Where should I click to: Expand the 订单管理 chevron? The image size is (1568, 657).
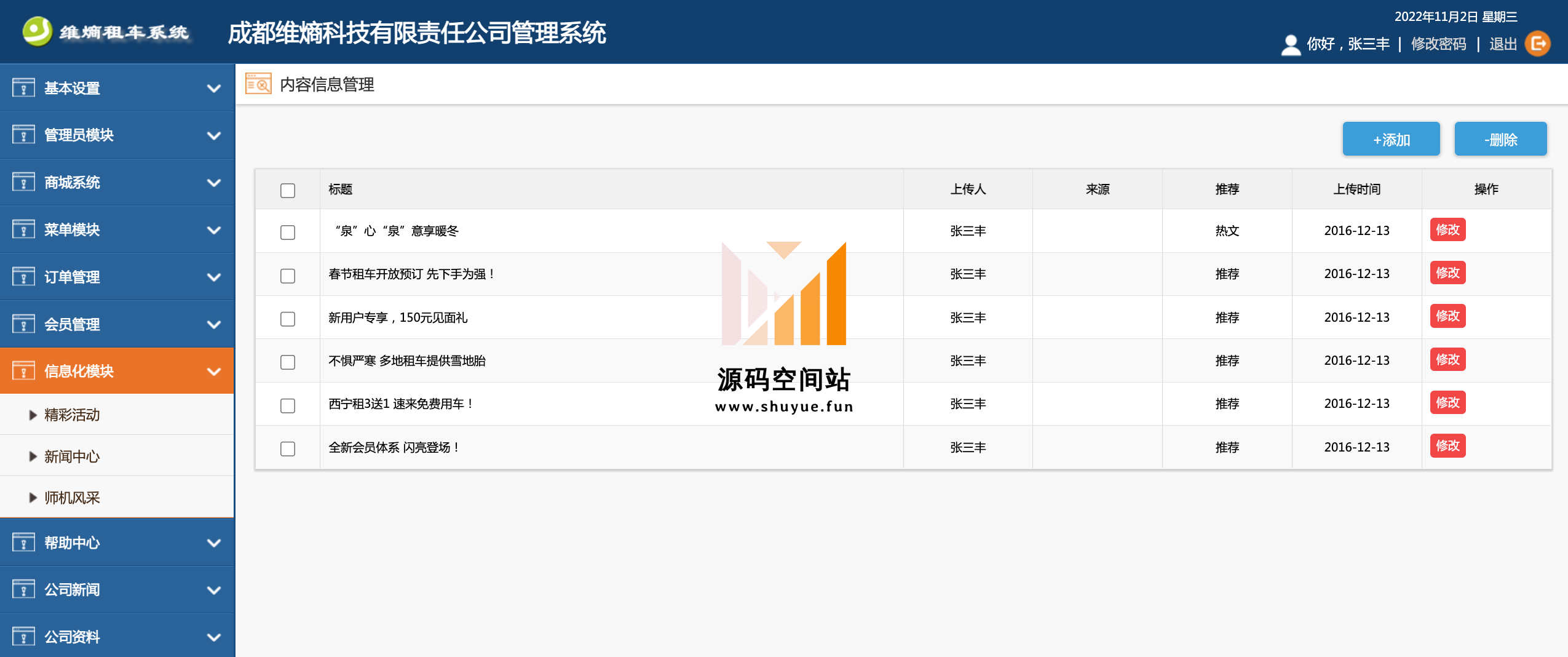click(x=214, y=277)
